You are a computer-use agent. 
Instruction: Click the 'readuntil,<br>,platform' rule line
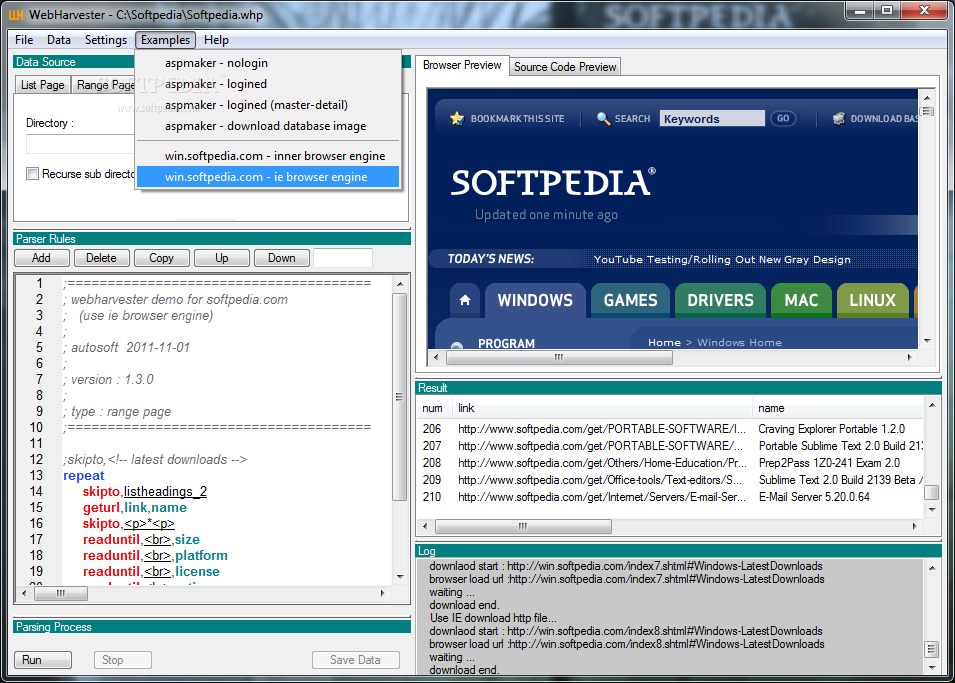click(155, 556)
